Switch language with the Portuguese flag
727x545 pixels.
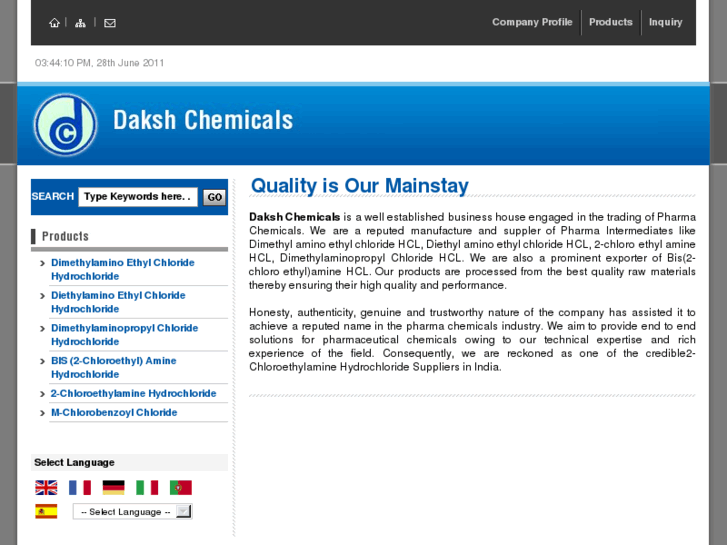[181, 487]
